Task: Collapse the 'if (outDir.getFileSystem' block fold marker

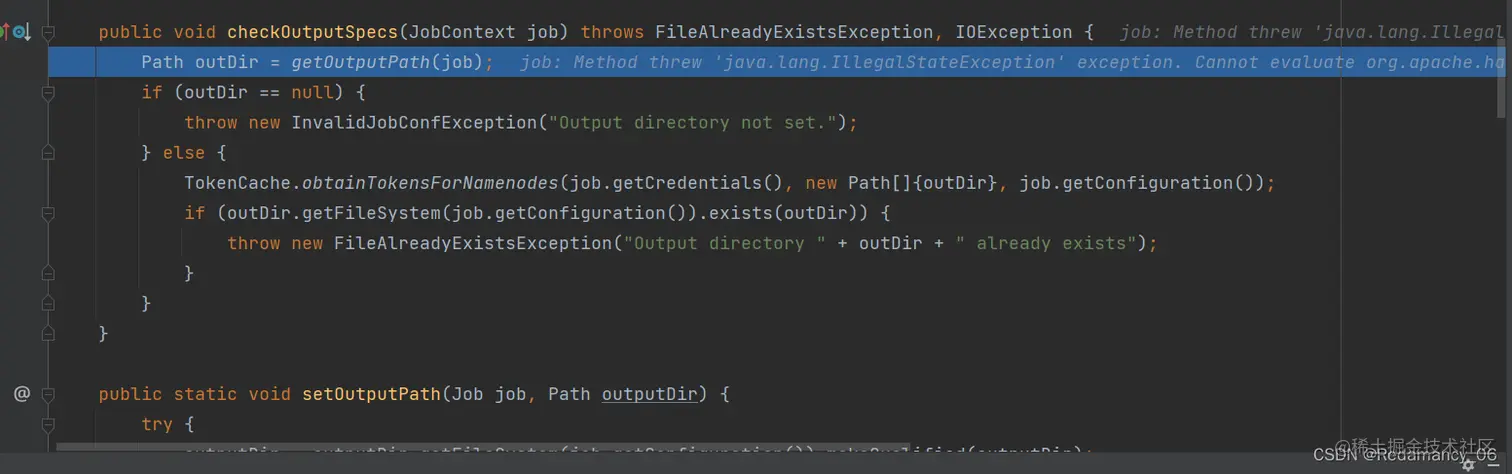Action: [48, 213]
